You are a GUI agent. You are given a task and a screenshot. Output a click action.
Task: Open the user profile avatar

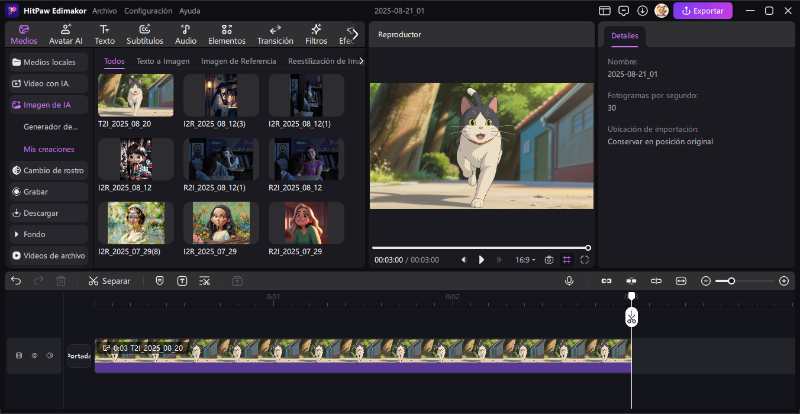(x=662, y=11)
